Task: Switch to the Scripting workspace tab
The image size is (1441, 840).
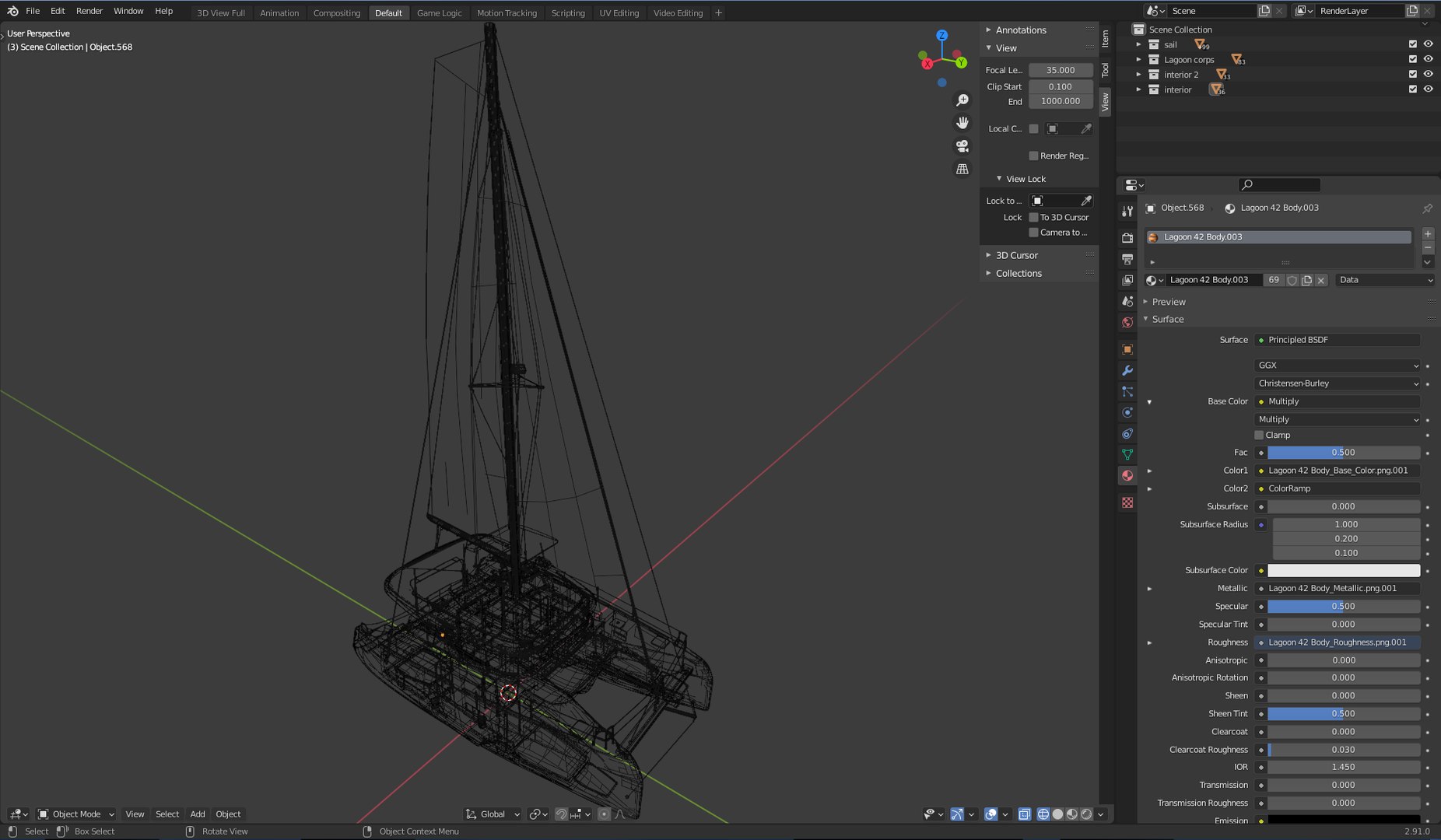Action: coord(568,12)
